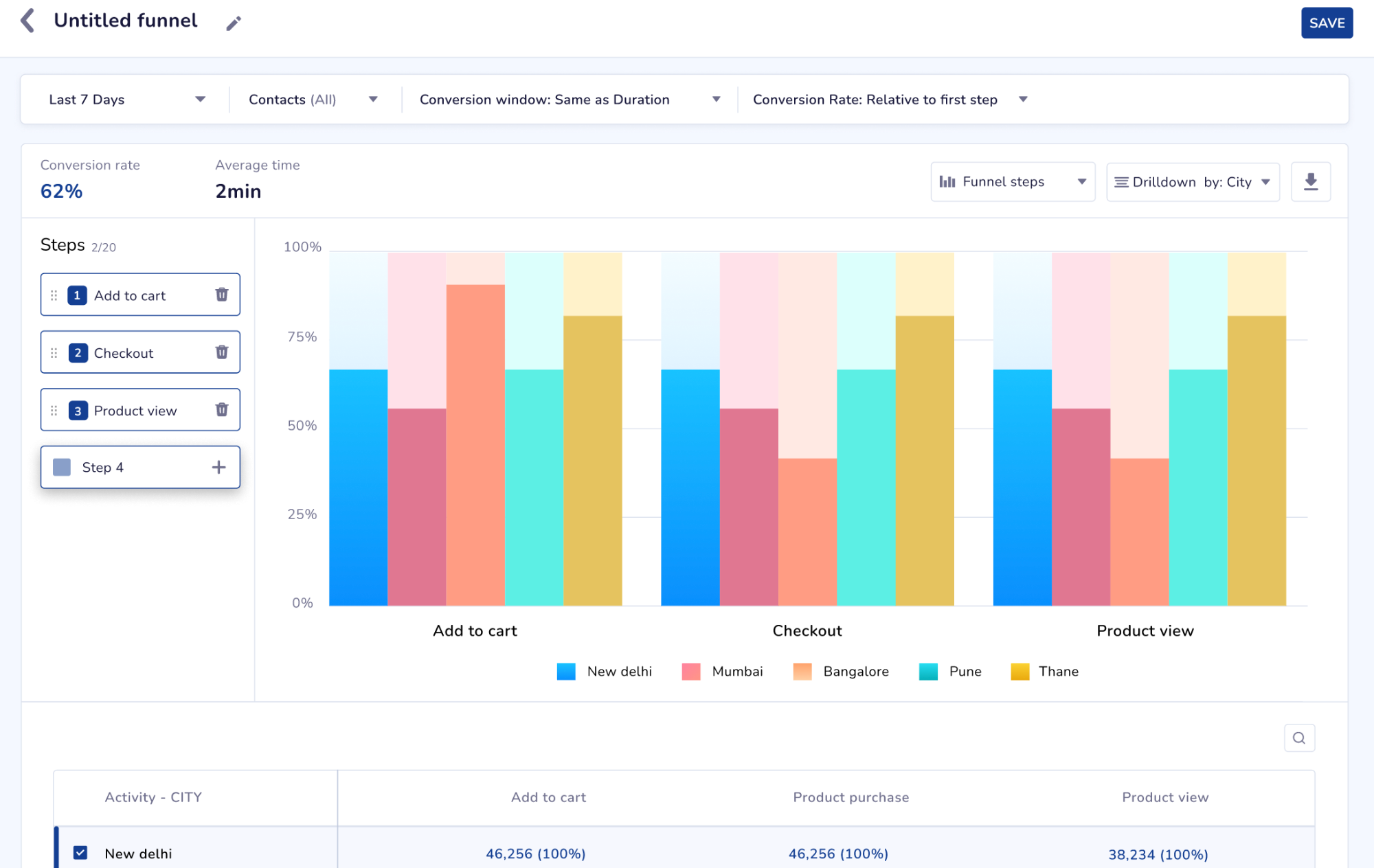Click the step 3 number badge
Screen dimensions: 1374x868
pyautogui.click(x=78, y=411)
